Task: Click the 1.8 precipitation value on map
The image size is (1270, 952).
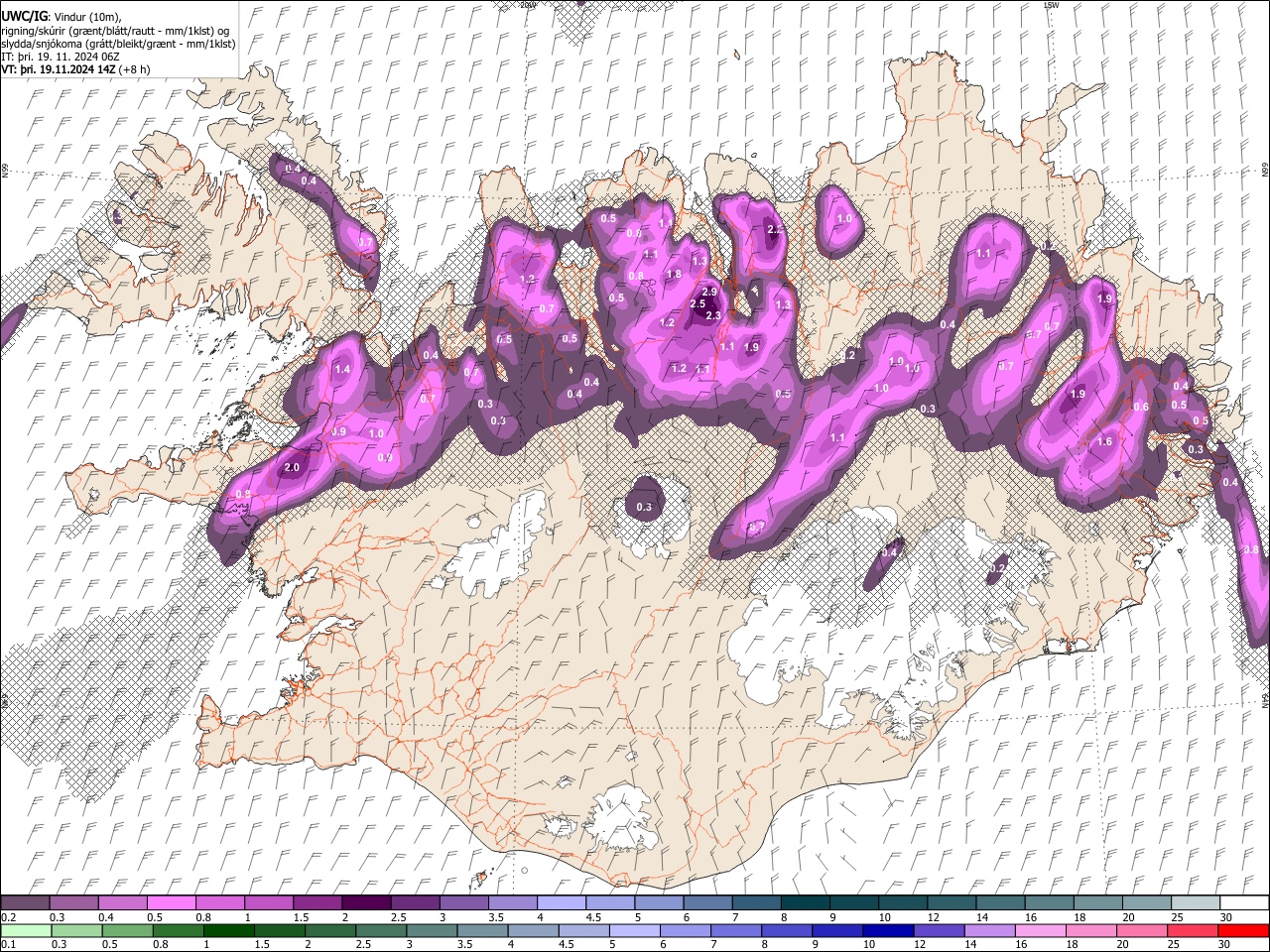Action: pyautogui.click(x=674, y=274)
